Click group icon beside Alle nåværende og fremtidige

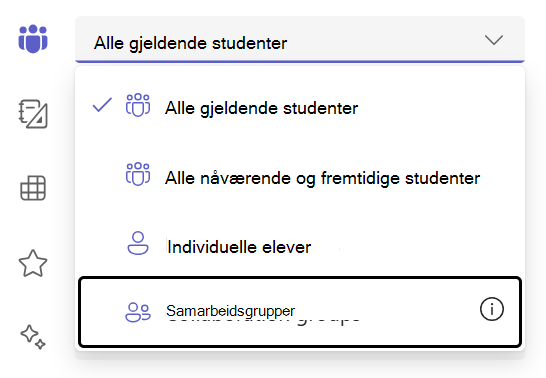pyautogui.click(x=138, y=174)
